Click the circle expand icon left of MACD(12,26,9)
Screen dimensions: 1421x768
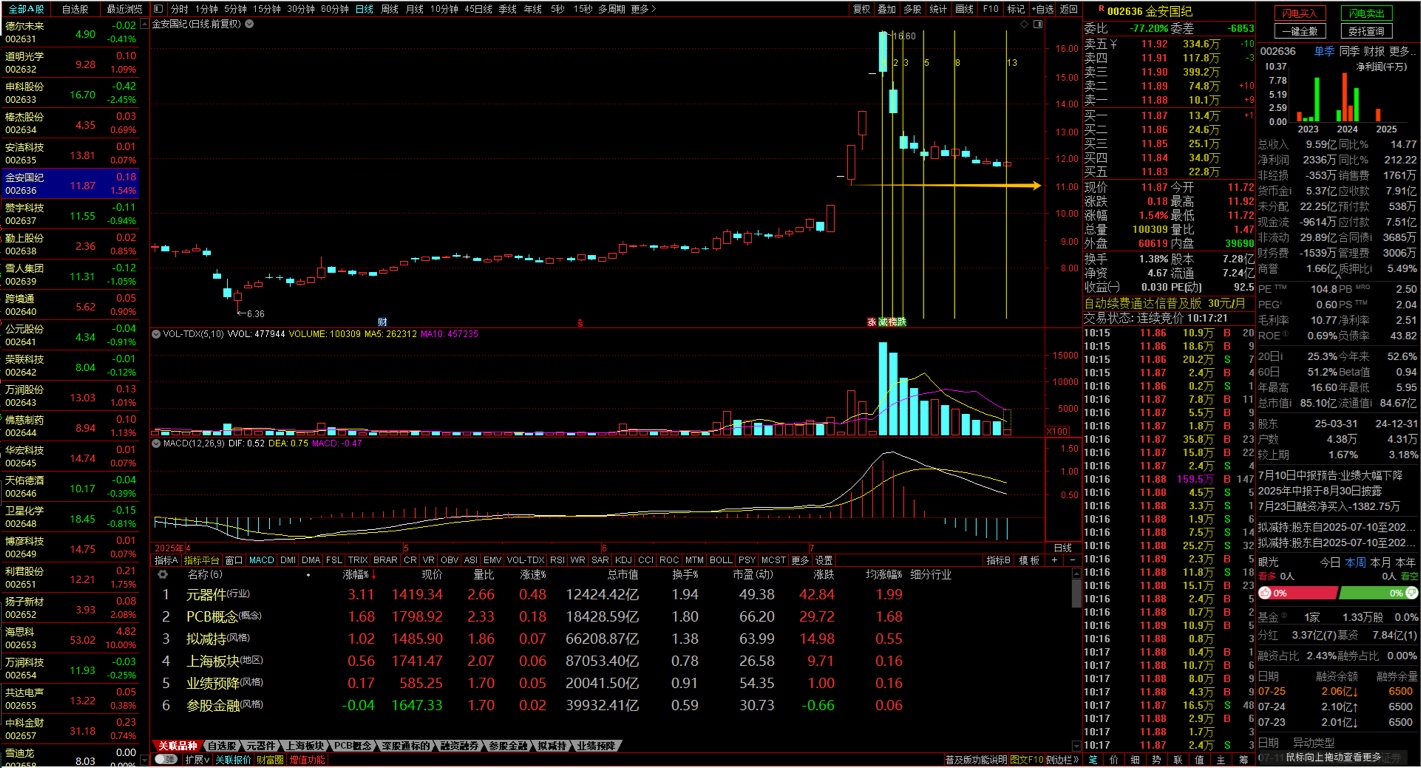click(157, 442)
